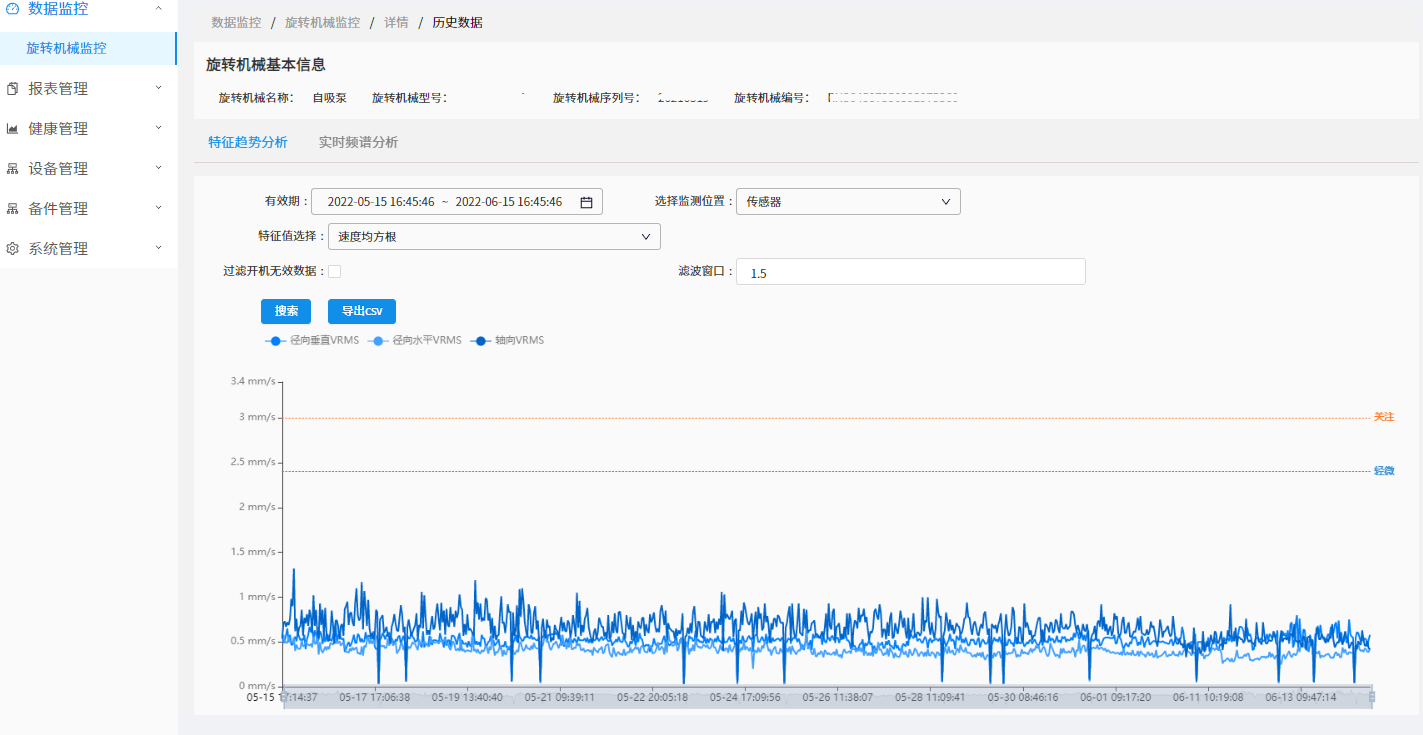Viewport: 1423px width, 735px height.
Task: Click the 报表管理 document icon
Action: click(x=12, y=89)
